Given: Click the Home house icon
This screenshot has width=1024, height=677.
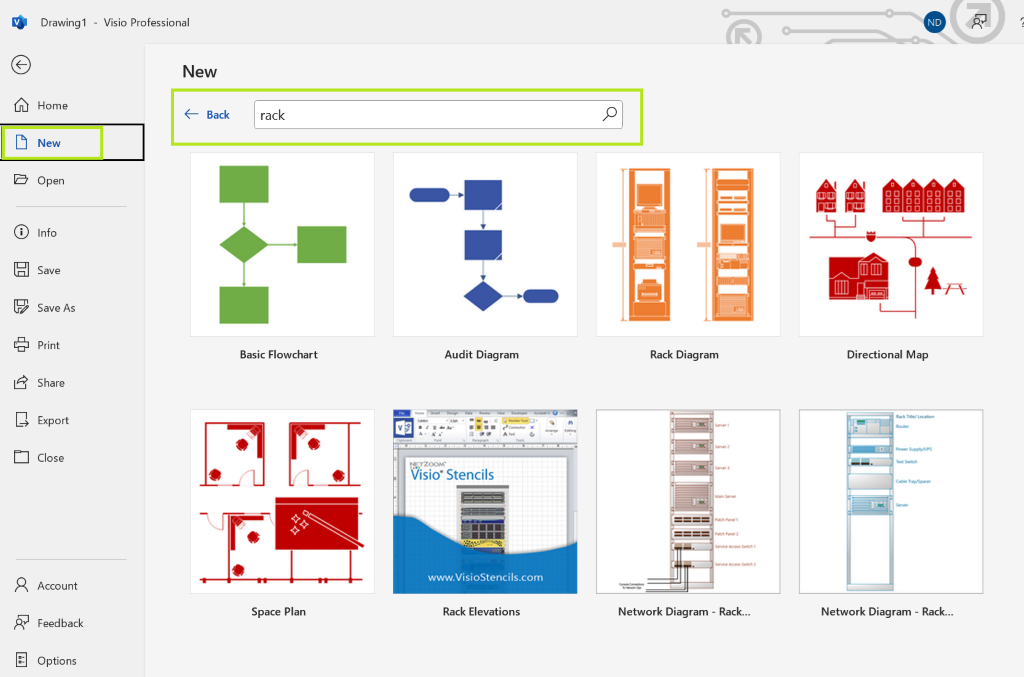Looking at the screenshot, I should pyautogui.click(x=22, y=104).
